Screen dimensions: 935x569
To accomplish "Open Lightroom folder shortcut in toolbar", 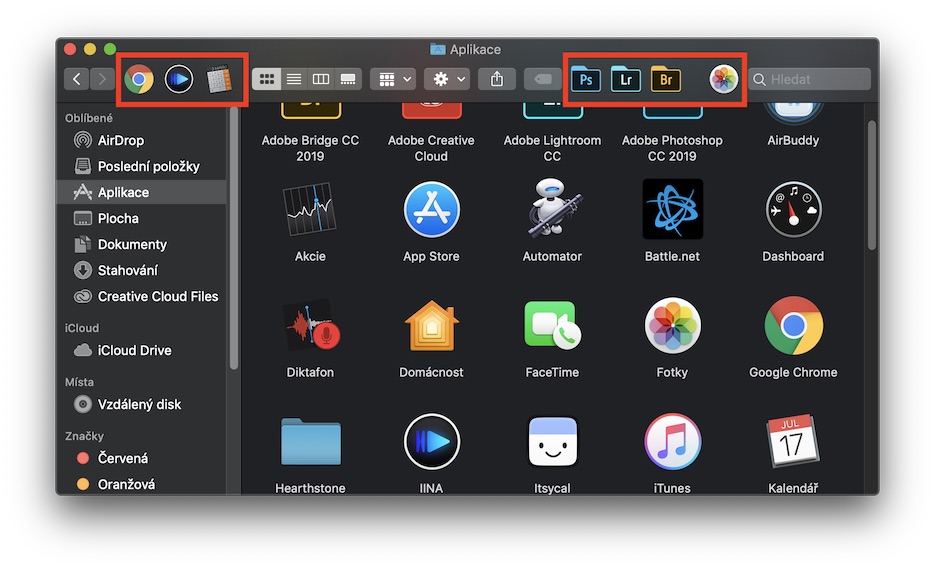I will pos(626,79).
